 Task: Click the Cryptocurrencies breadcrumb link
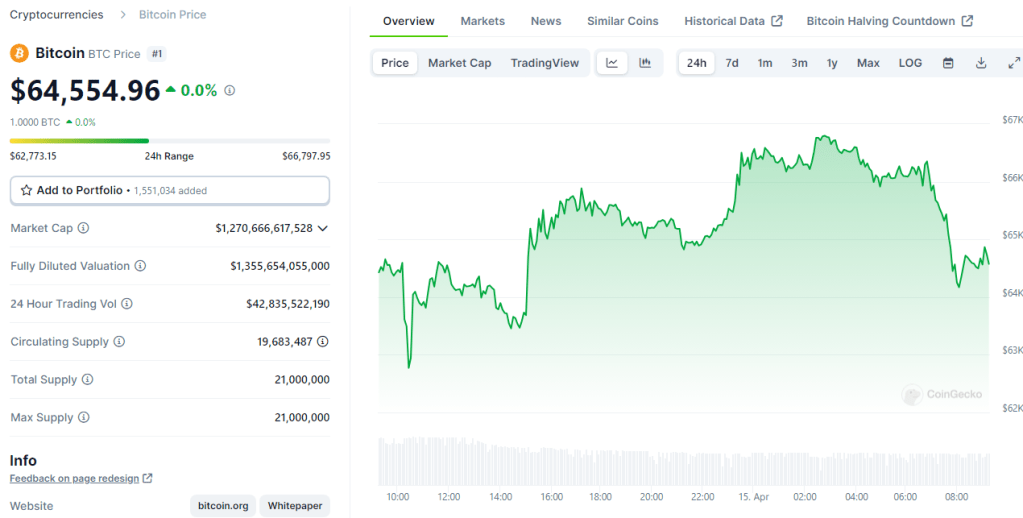(x=56, y=15)
